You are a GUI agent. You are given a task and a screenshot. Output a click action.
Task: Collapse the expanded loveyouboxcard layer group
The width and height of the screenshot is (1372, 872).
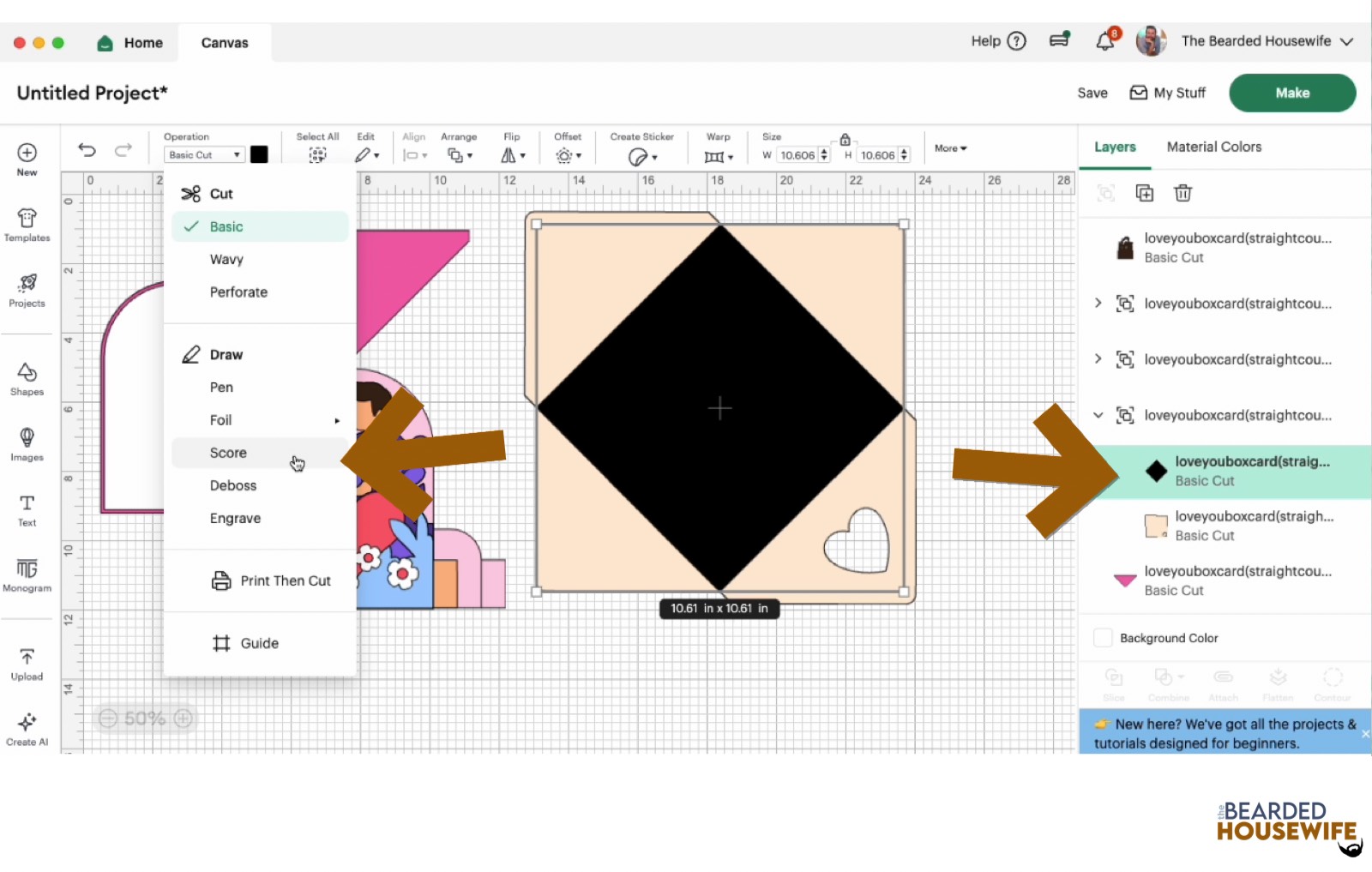pos(1098,415)
